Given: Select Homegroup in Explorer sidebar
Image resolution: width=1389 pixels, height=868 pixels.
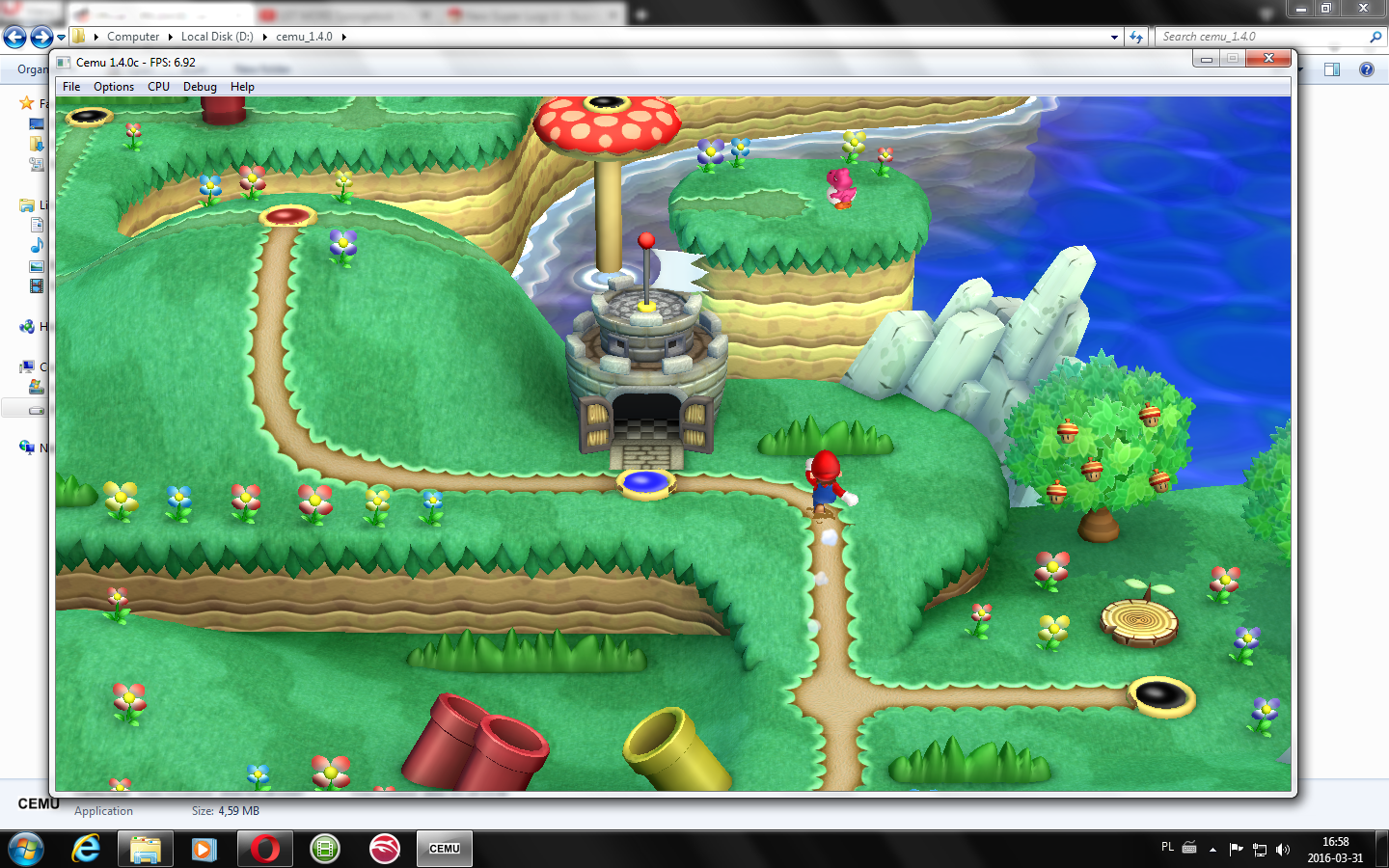Looking at the screenshot, I should [x=27, y=327].
